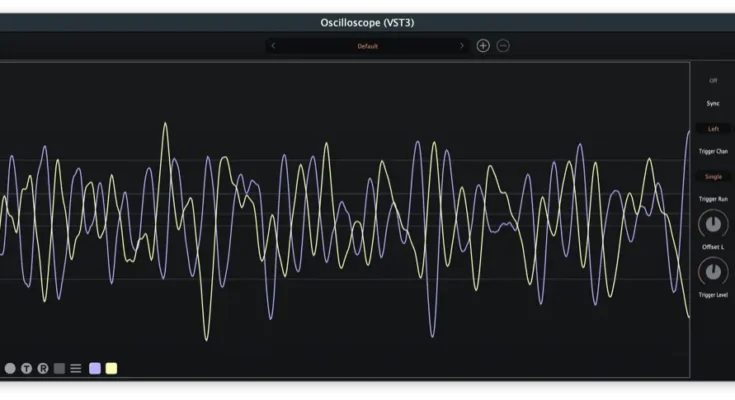Open the three-line grid lines icon
Viewport: 735px width, 400px height.
[x=76, y=369]
